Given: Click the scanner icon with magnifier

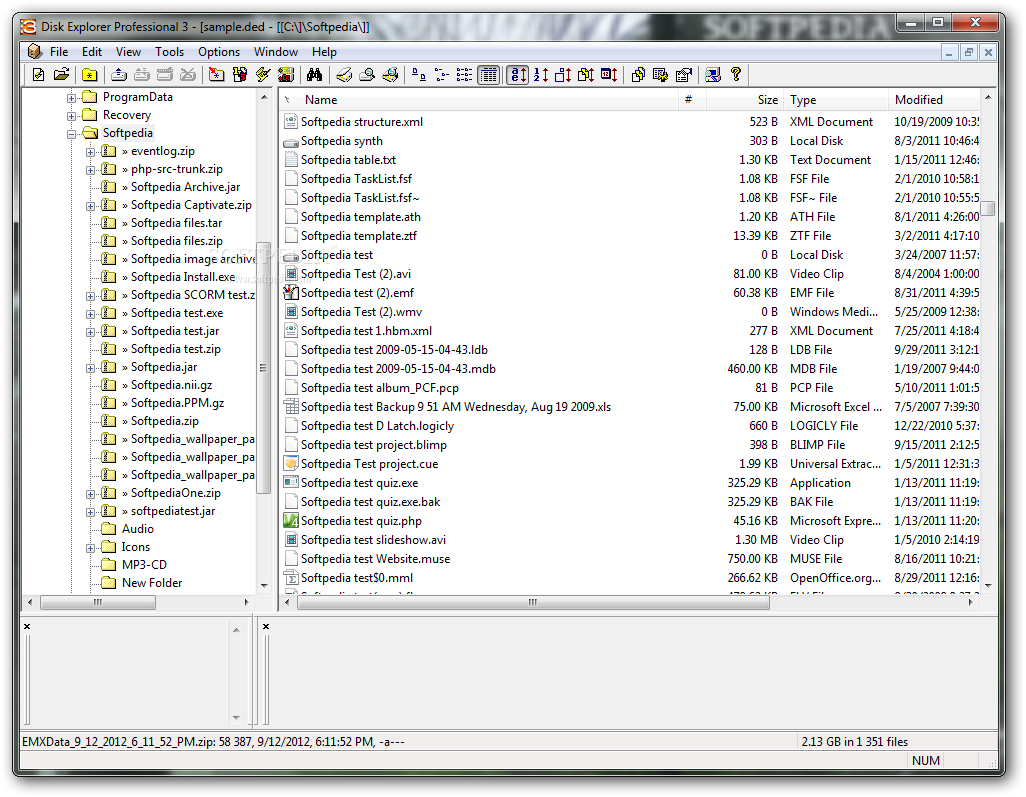Looking at the screenshot, I should tap(367, 75).
